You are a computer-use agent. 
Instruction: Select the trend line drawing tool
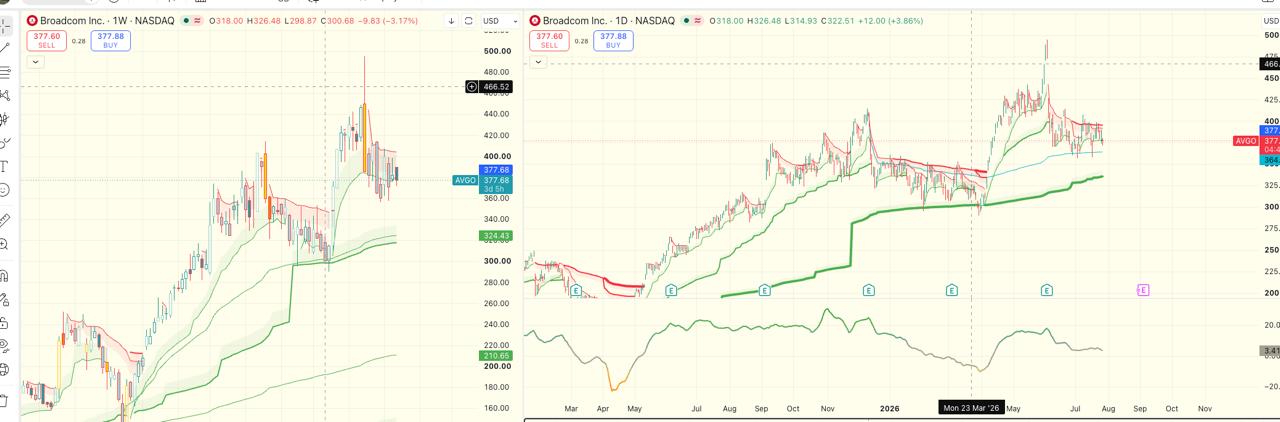click(5, 46)
